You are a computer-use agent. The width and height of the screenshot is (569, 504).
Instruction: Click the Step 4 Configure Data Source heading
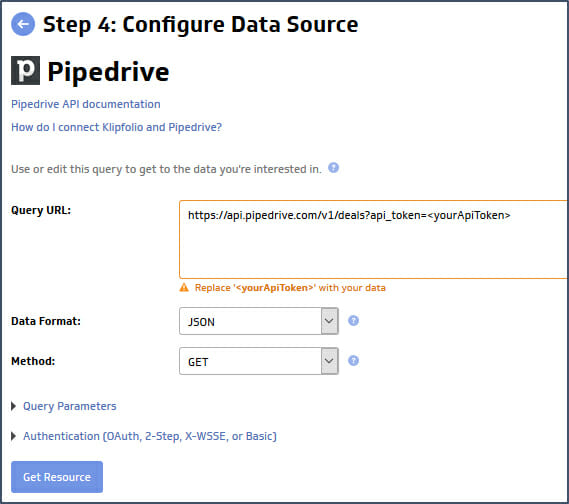point(201,24)
